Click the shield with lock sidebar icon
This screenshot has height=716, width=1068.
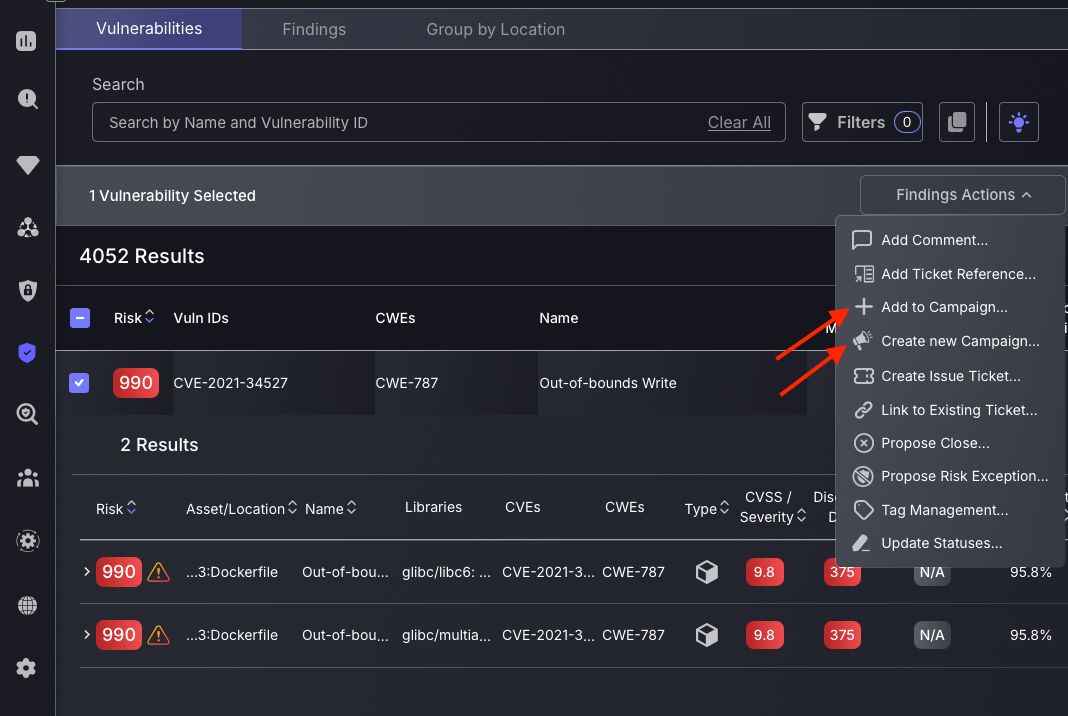click(27, 290)
